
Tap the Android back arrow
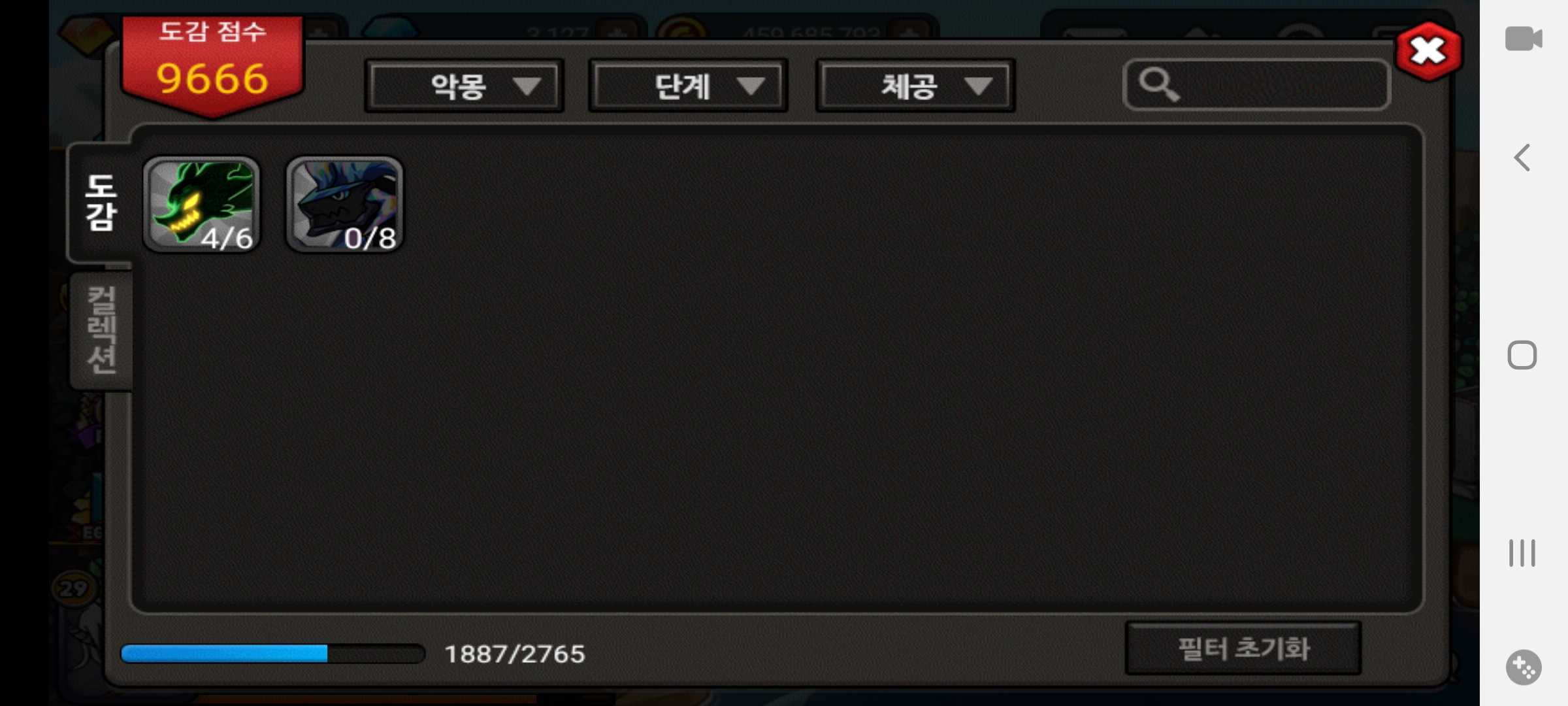click(x=1523, y=158)
